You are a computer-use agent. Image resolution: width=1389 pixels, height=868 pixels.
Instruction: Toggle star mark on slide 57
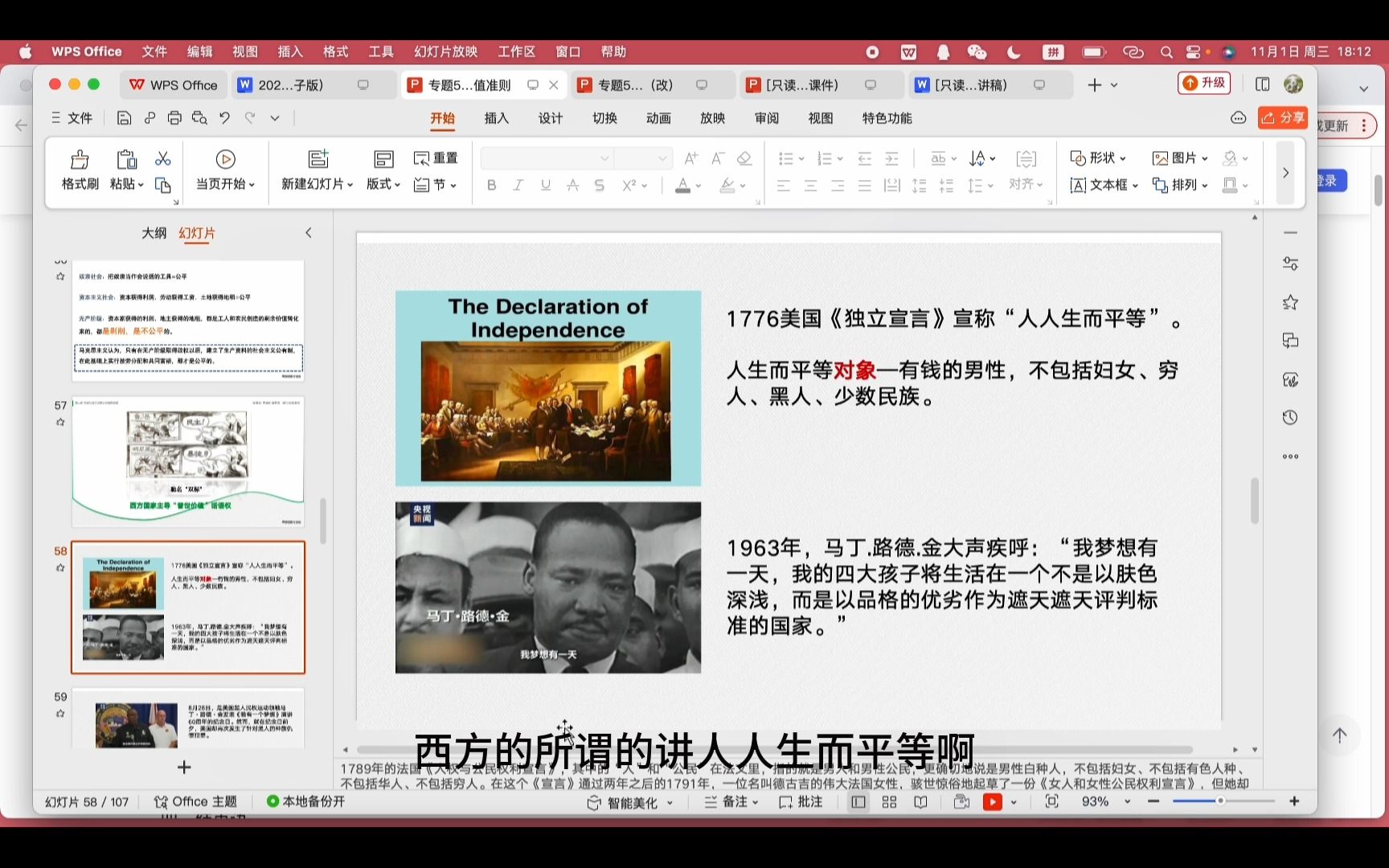coord(60,422)
